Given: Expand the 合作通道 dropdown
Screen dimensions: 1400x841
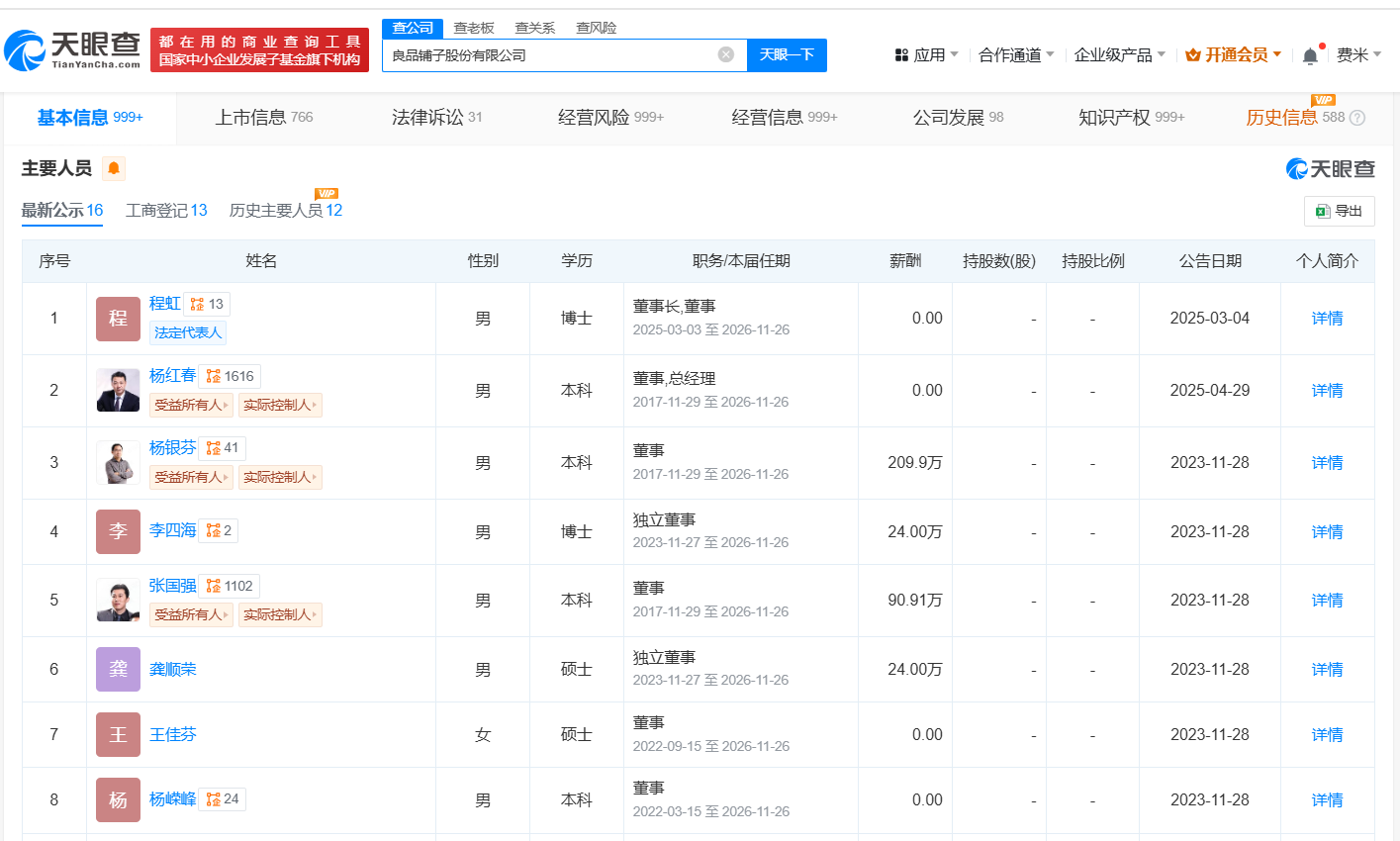Looking at the screenshot, I should click(x=1016, y=55).
